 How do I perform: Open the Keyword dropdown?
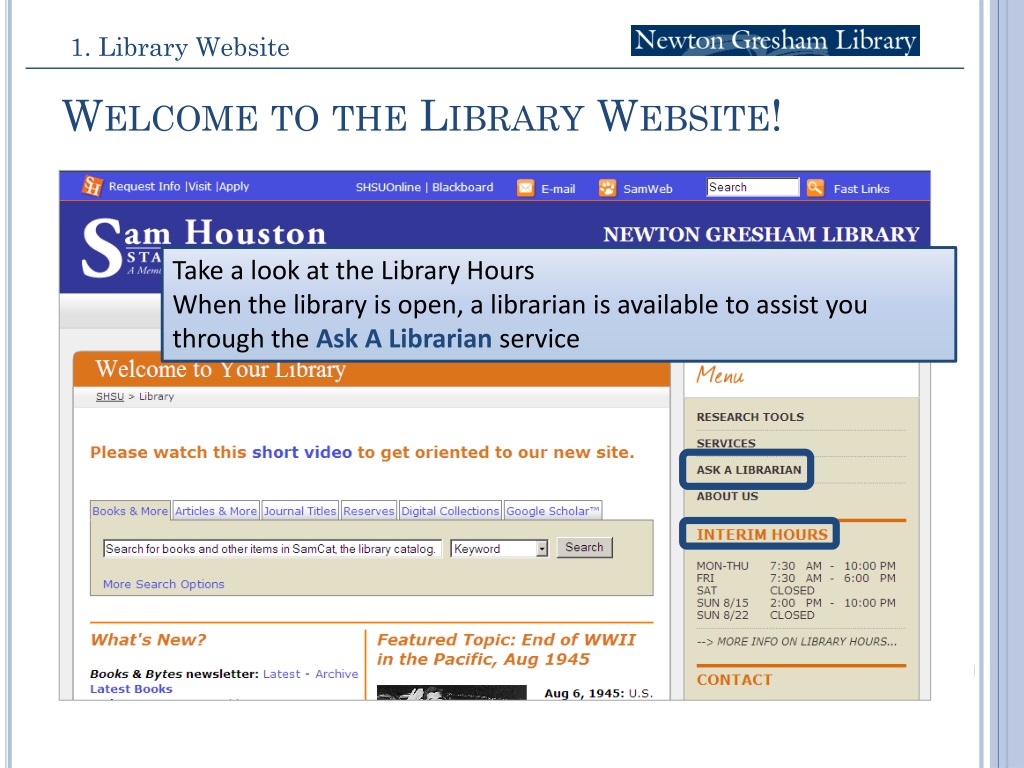point(500,549)
